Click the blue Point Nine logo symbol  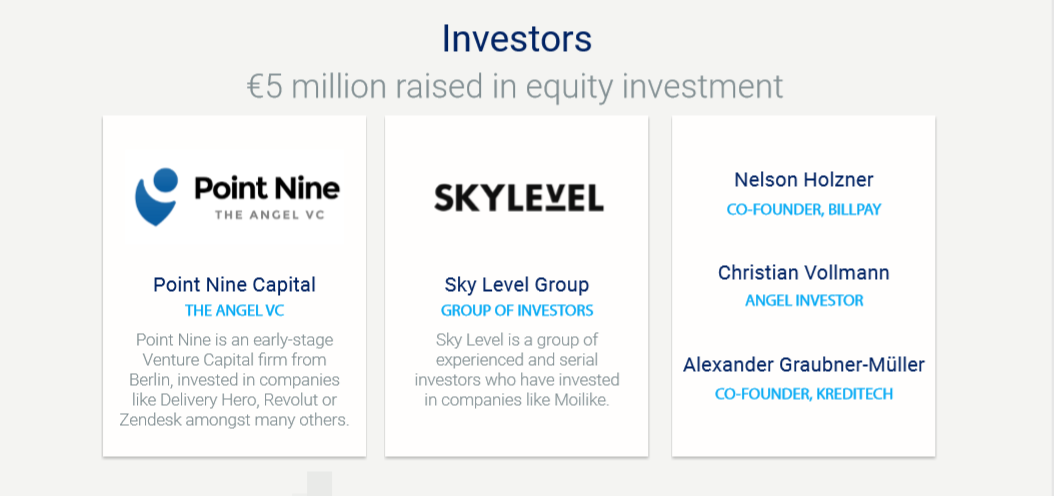tap(157, 195)
